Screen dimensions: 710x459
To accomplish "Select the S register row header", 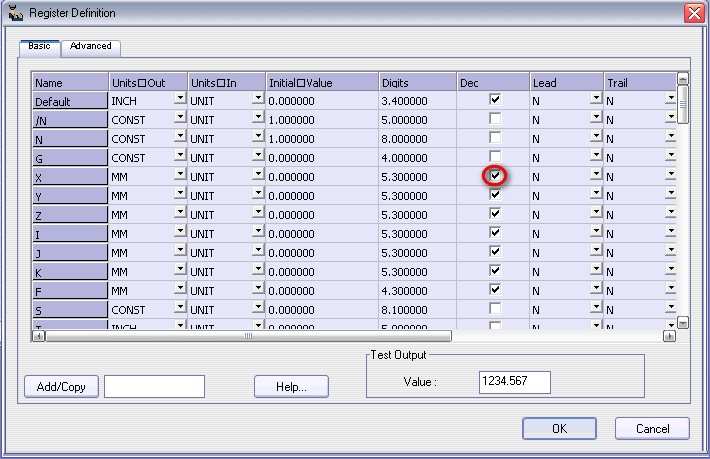I will (70, 310).
